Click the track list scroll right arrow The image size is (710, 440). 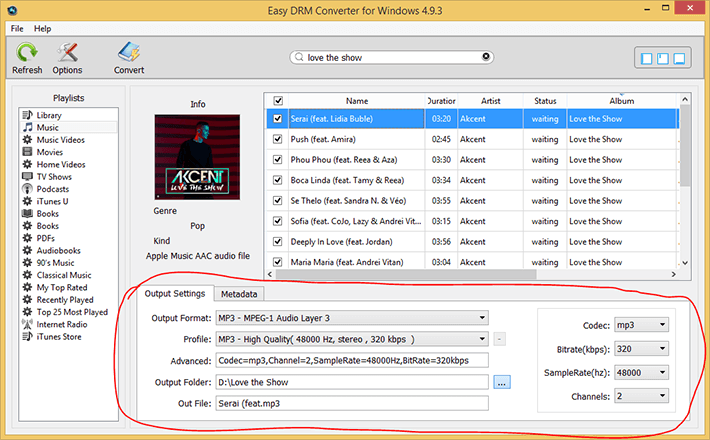673,274
